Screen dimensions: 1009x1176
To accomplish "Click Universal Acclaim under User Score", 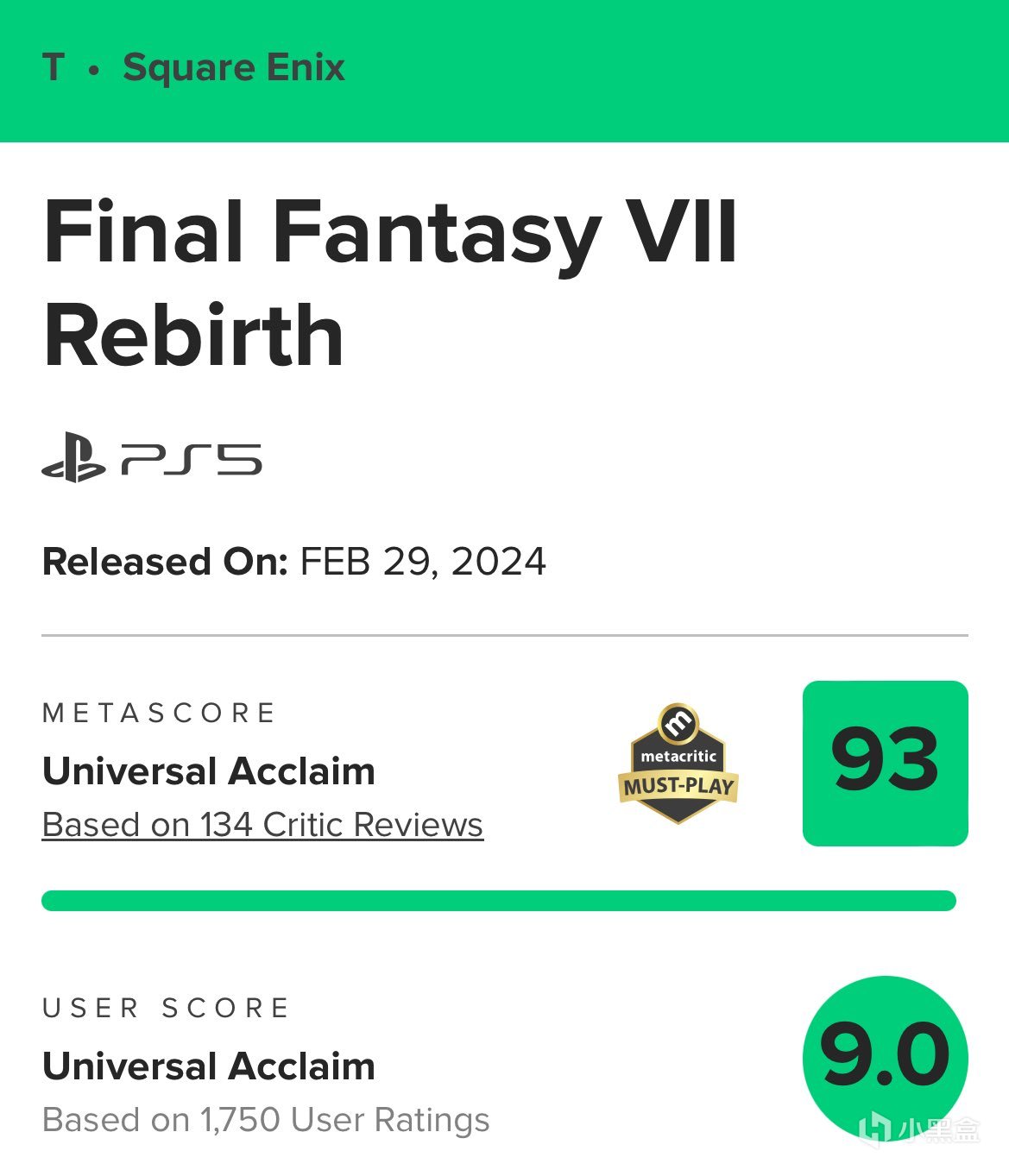I will [209, 1066].
